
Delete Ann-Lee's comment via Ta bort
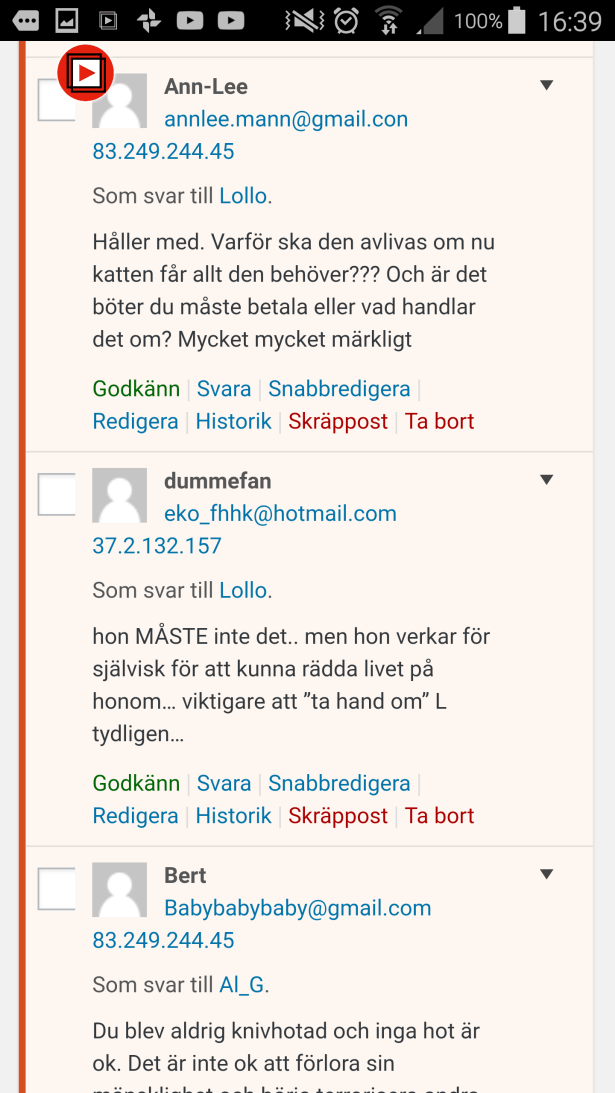click(439, 422)
